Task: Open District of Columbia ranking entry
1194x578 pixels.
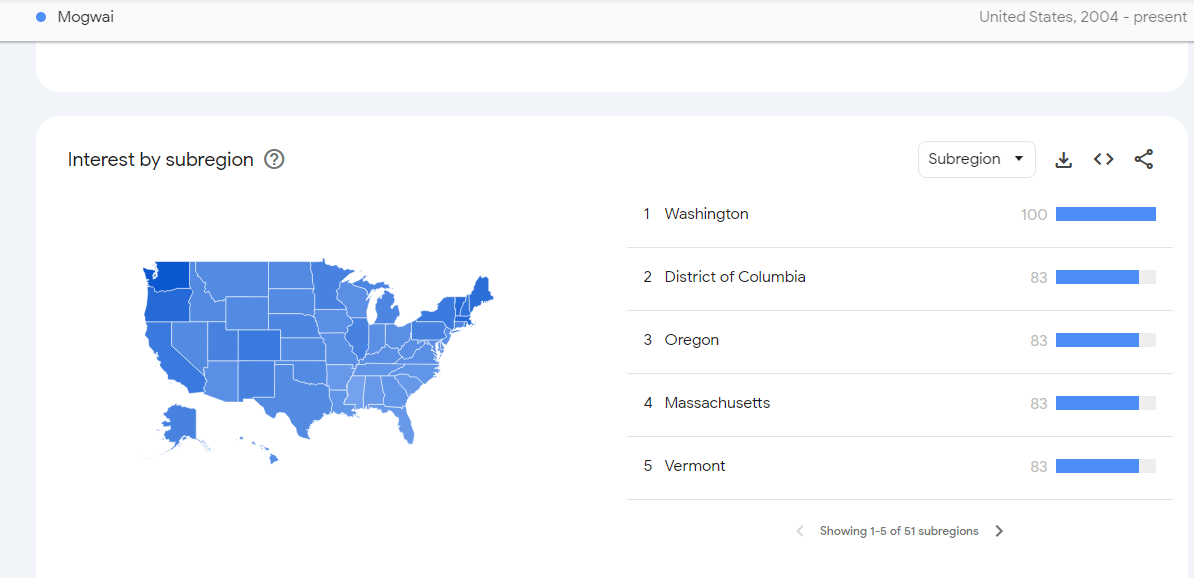Action: (735, 277)
